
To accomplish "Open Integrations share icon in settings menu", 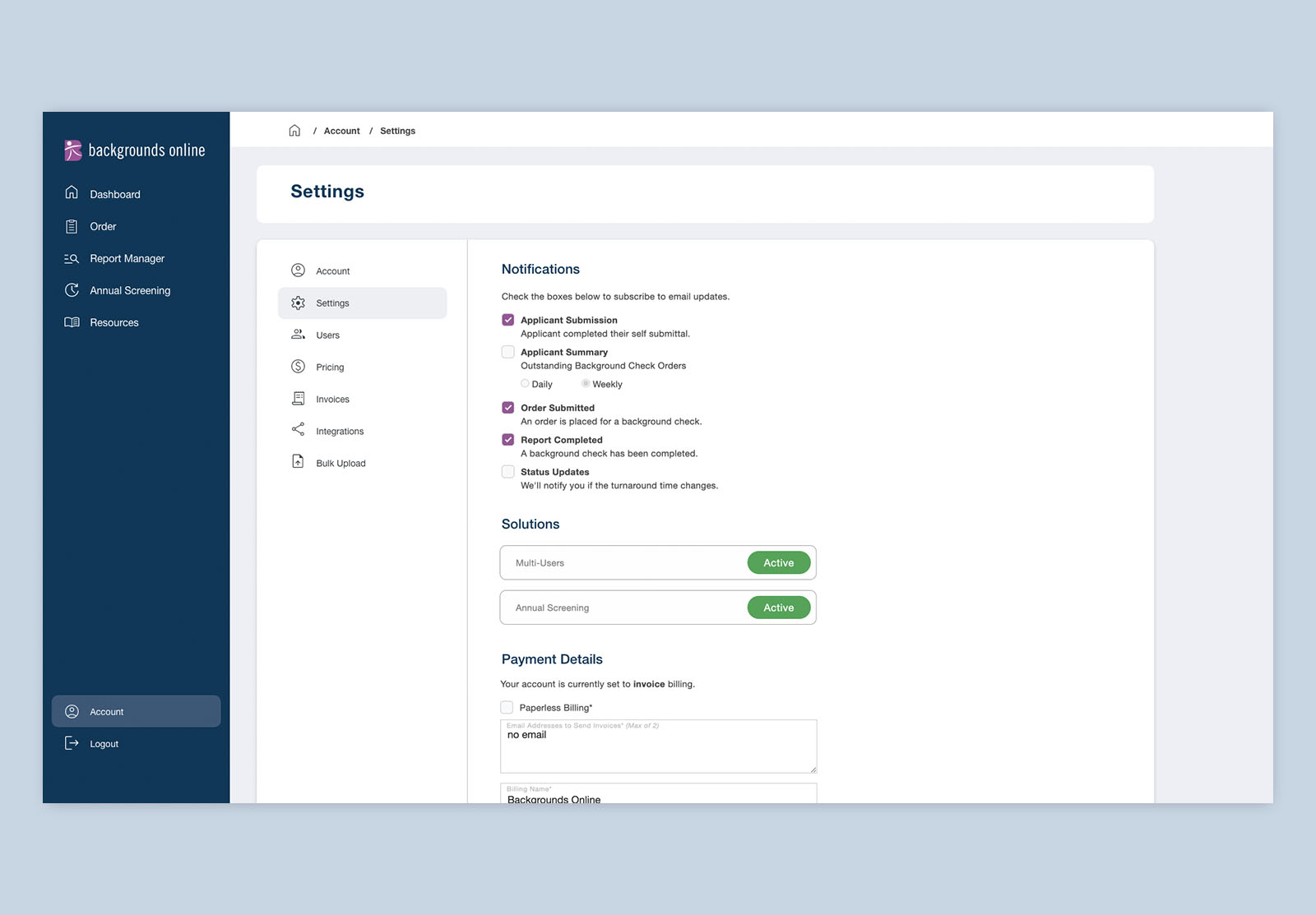I will [298, 430].
